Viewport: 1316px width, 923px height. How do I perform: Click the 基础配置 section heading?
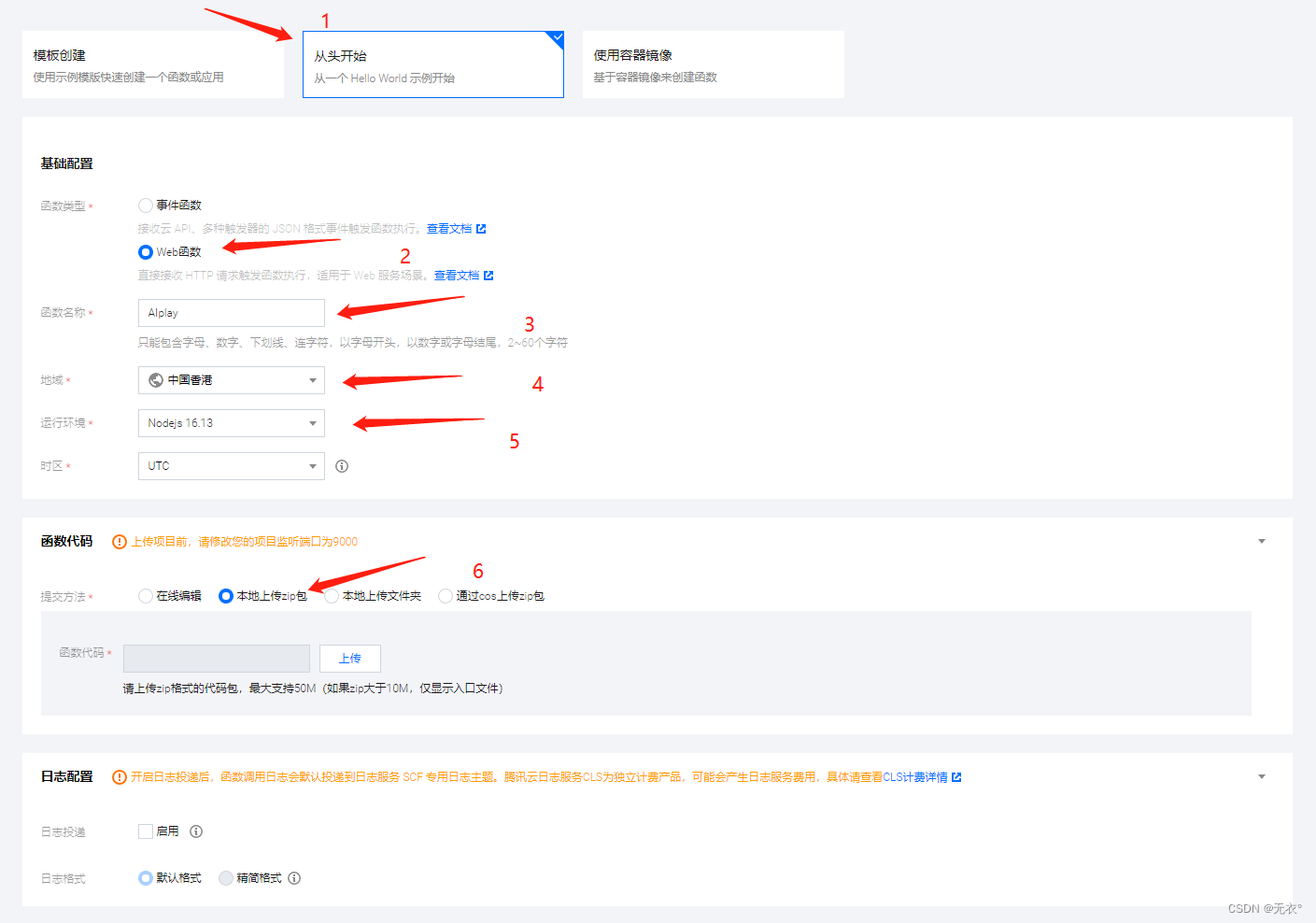(67, 163)
